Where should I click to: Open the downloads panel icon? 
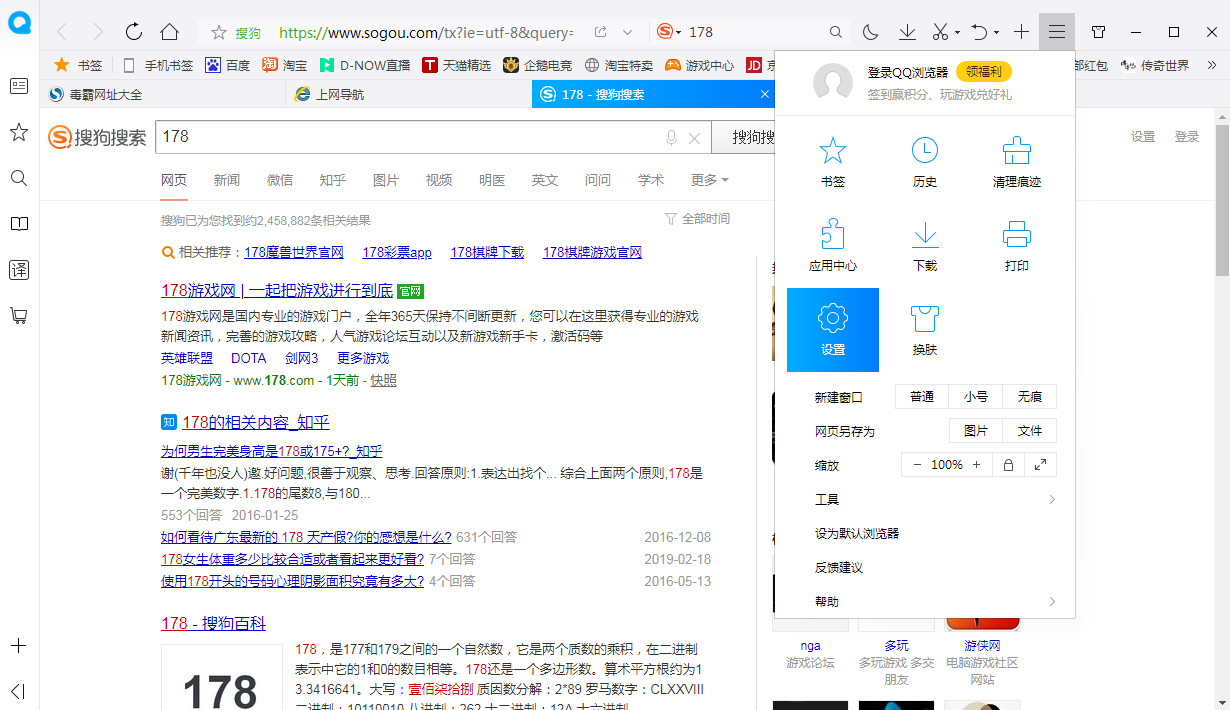[x=906, y=31]
